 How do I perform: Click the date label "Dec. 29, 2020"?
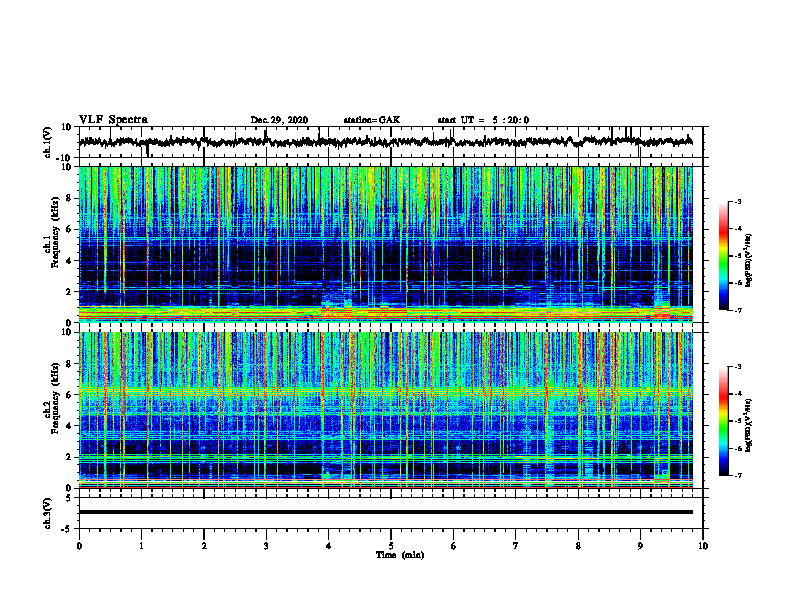pos(279,120)
